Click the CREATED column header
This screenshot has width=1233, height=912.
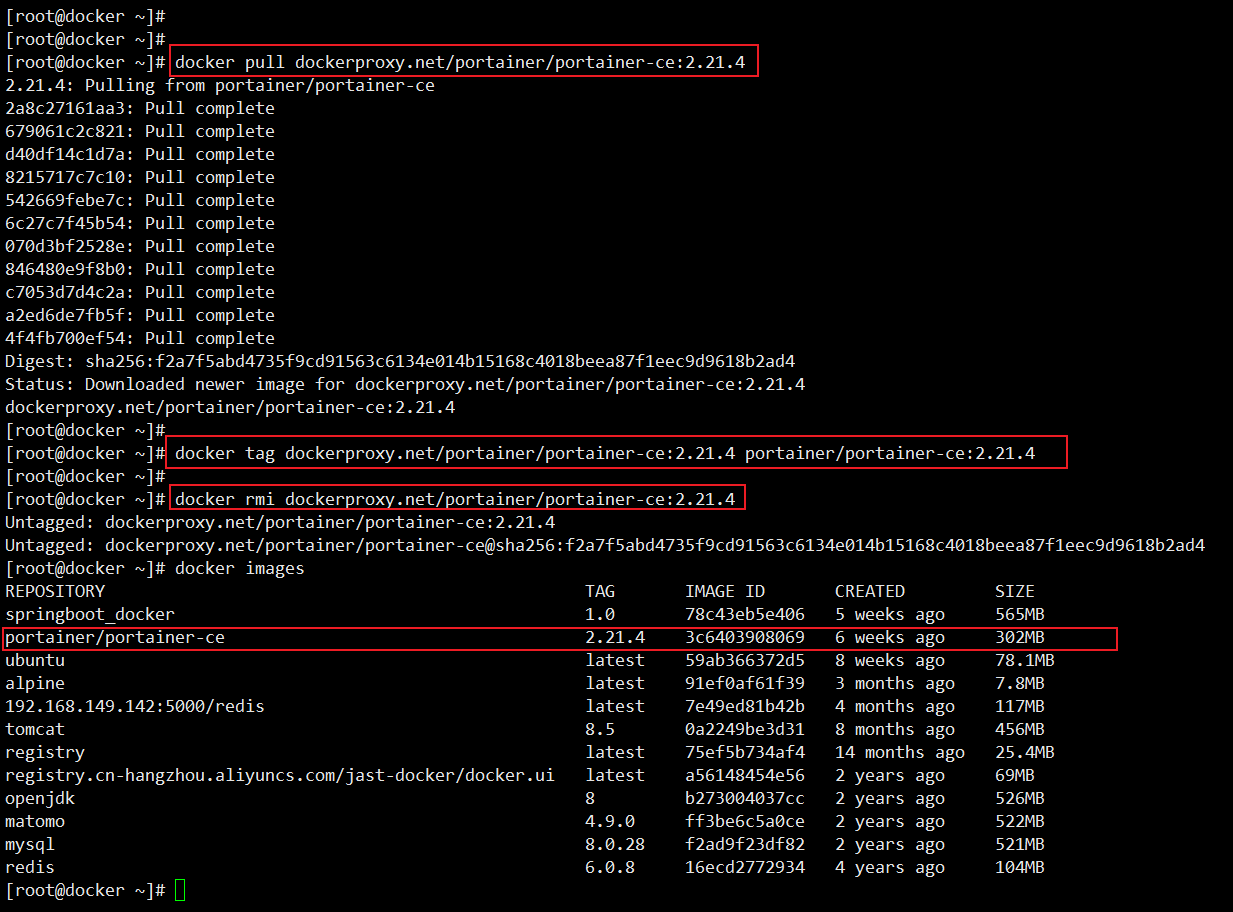click(870, 591)
